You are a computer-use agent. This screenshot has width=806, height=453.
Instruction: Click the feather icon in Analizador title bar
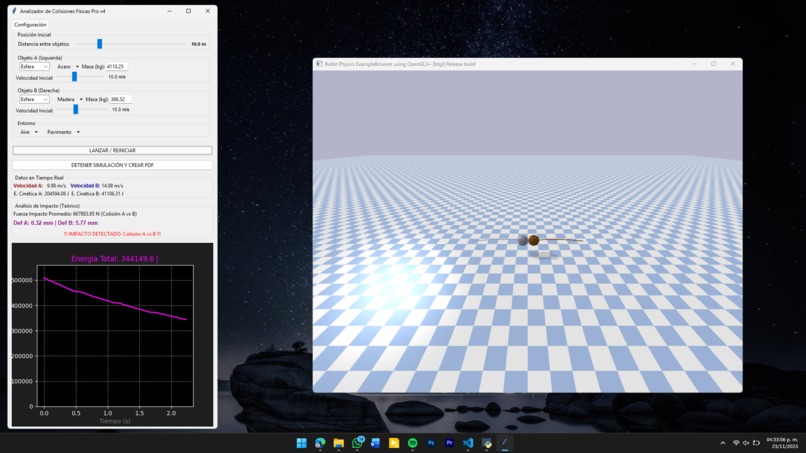(14, 11)
